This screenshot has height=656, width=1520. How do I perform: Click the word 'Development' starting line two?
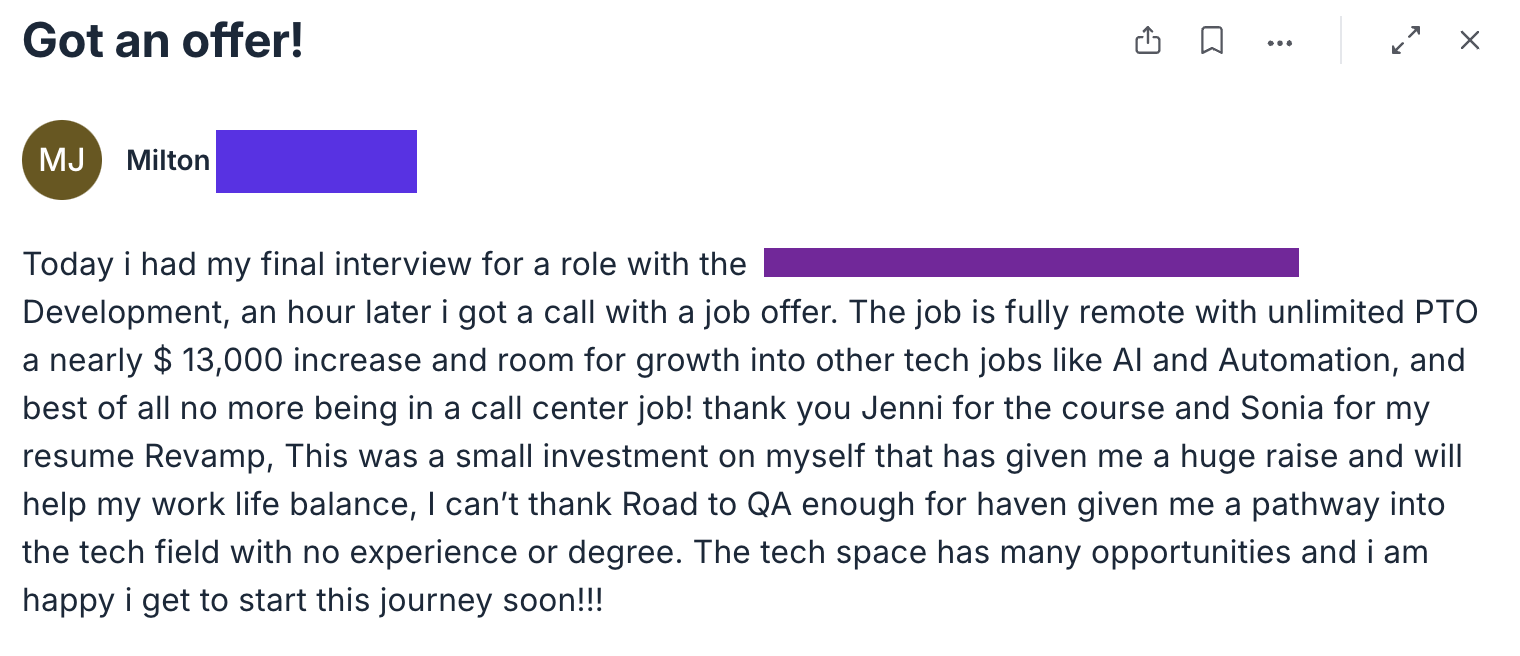coord(121,312)
